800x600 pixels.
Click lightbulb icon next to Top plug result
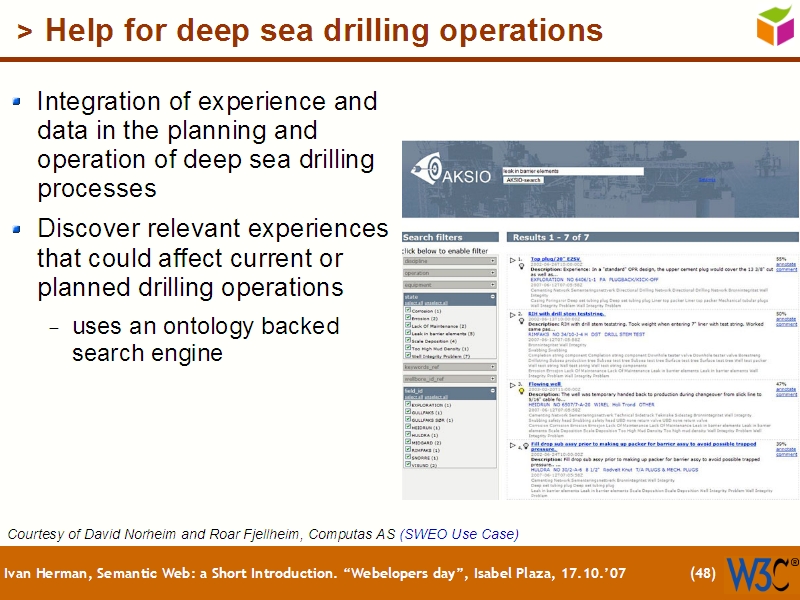[x=520, y=265]
